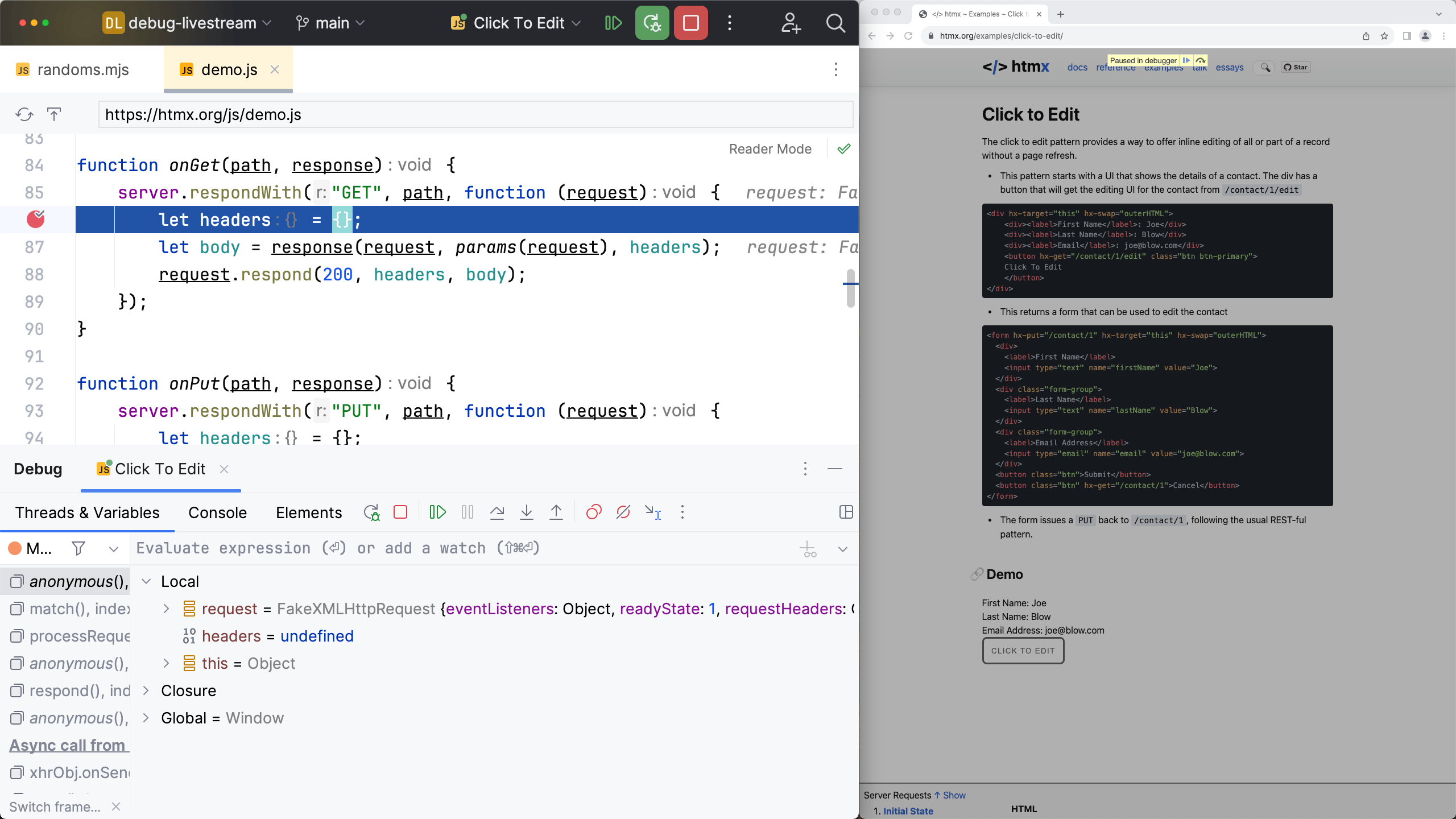Viewport: 1456px width, 819px height.
Task: Toggle Mute Breakpoints icon
Action: [x=623, y=512]
